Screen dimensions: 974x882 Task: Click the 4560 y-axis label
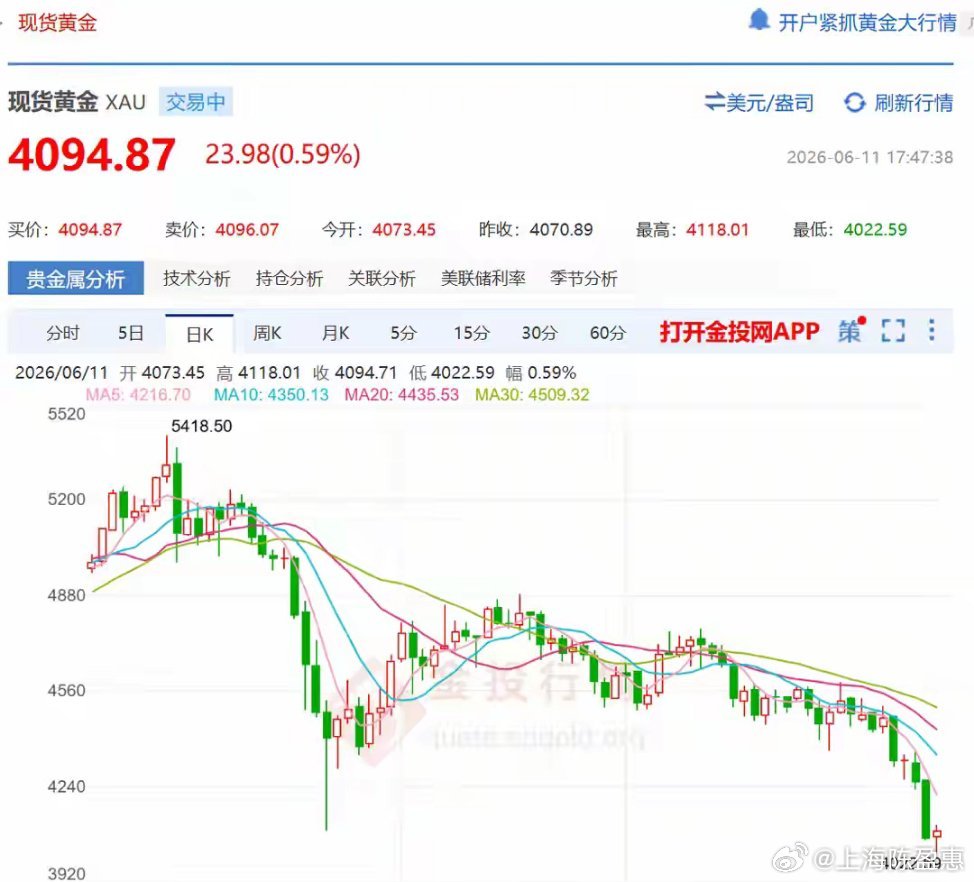click(x=66, y=690)
